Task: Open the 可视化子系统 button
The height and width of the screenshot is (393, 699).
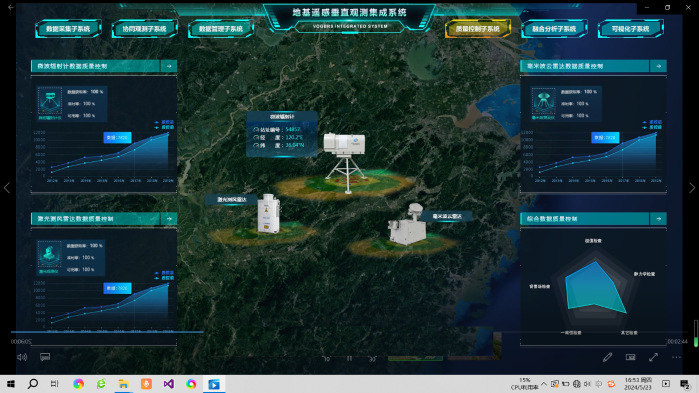Action: (630, 29)
